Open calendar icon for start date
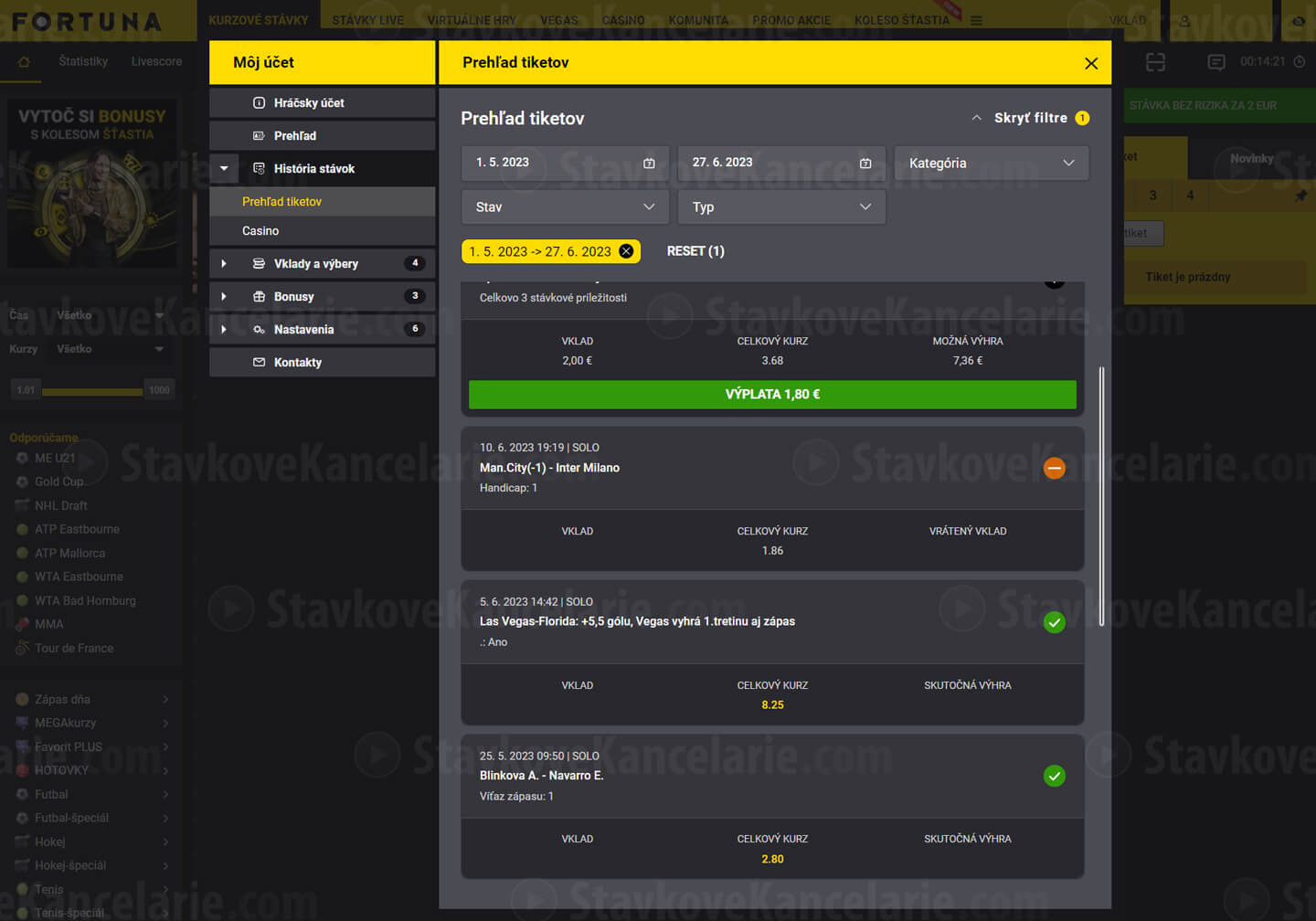This screenshot has width=1316, height=921. (649, 164)
